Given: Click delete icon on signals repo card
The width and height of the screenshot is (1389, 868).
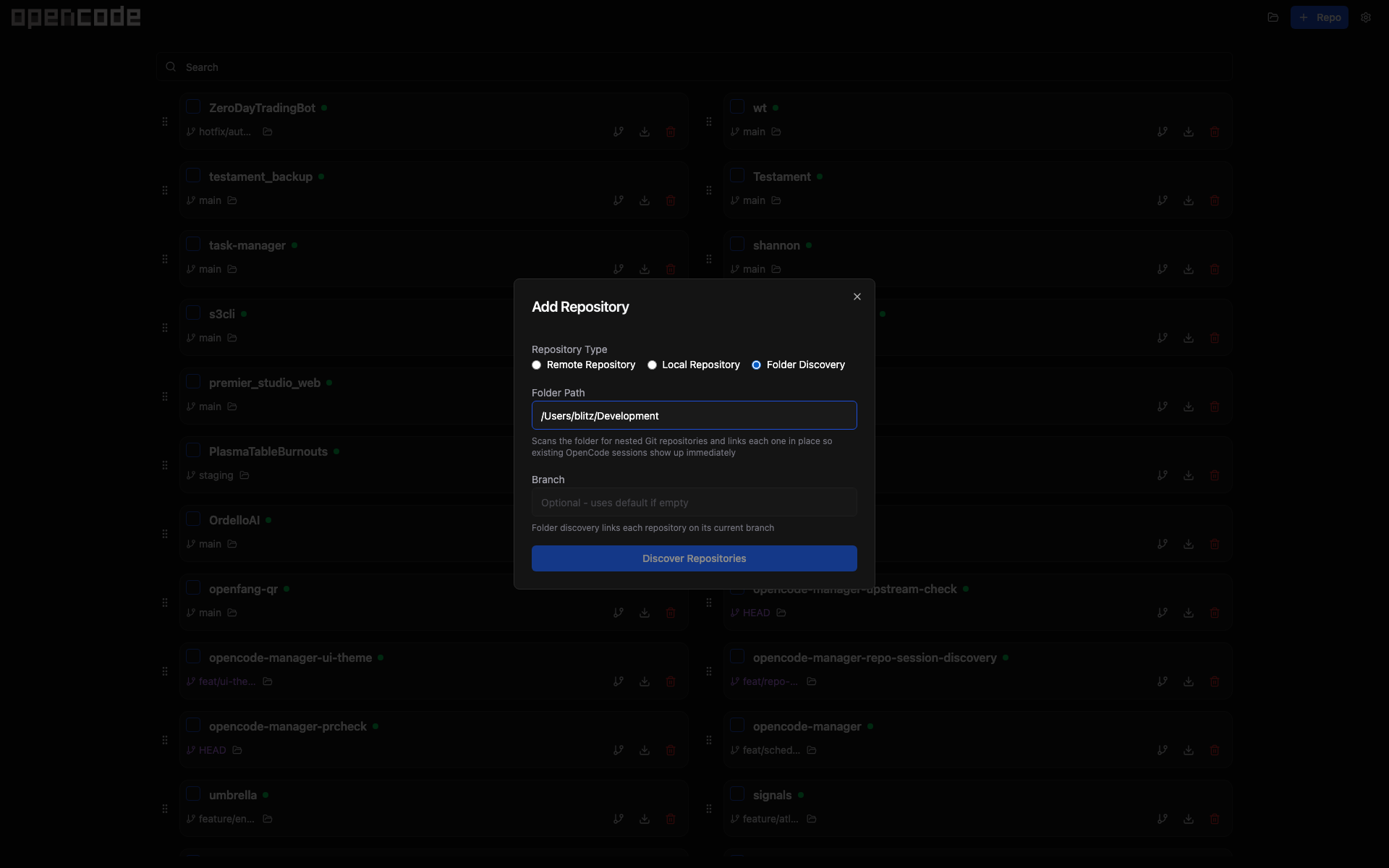Looking at the screenshot, I should (1215, 819).
